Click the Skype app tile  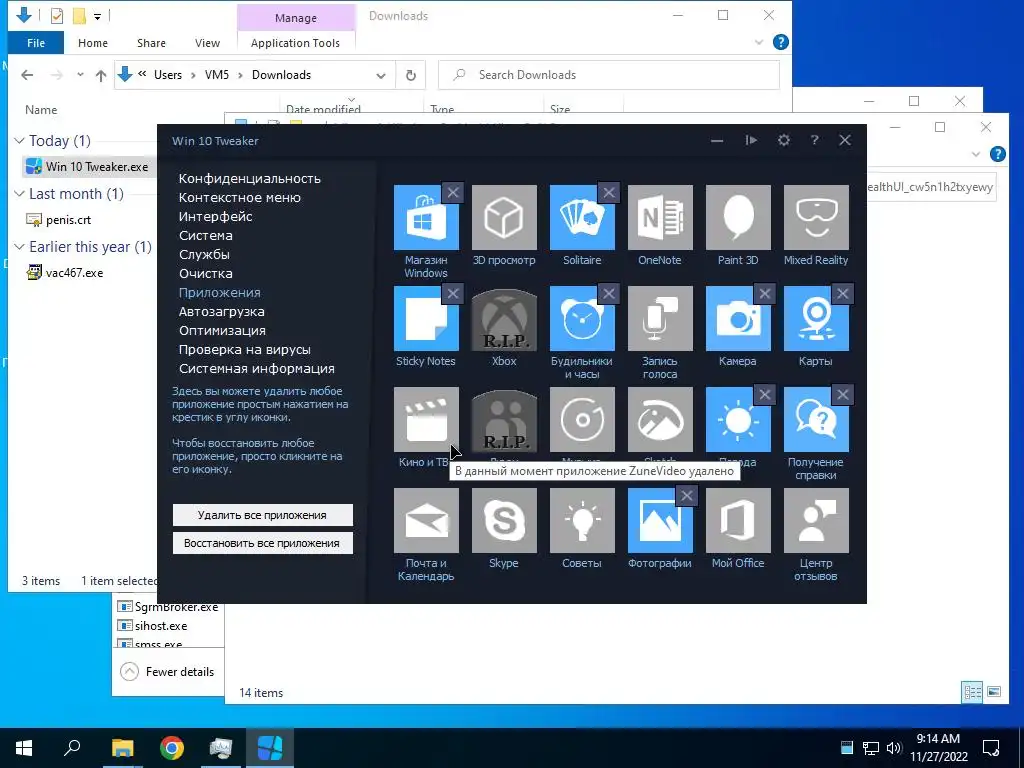click(x=504, y=520)
